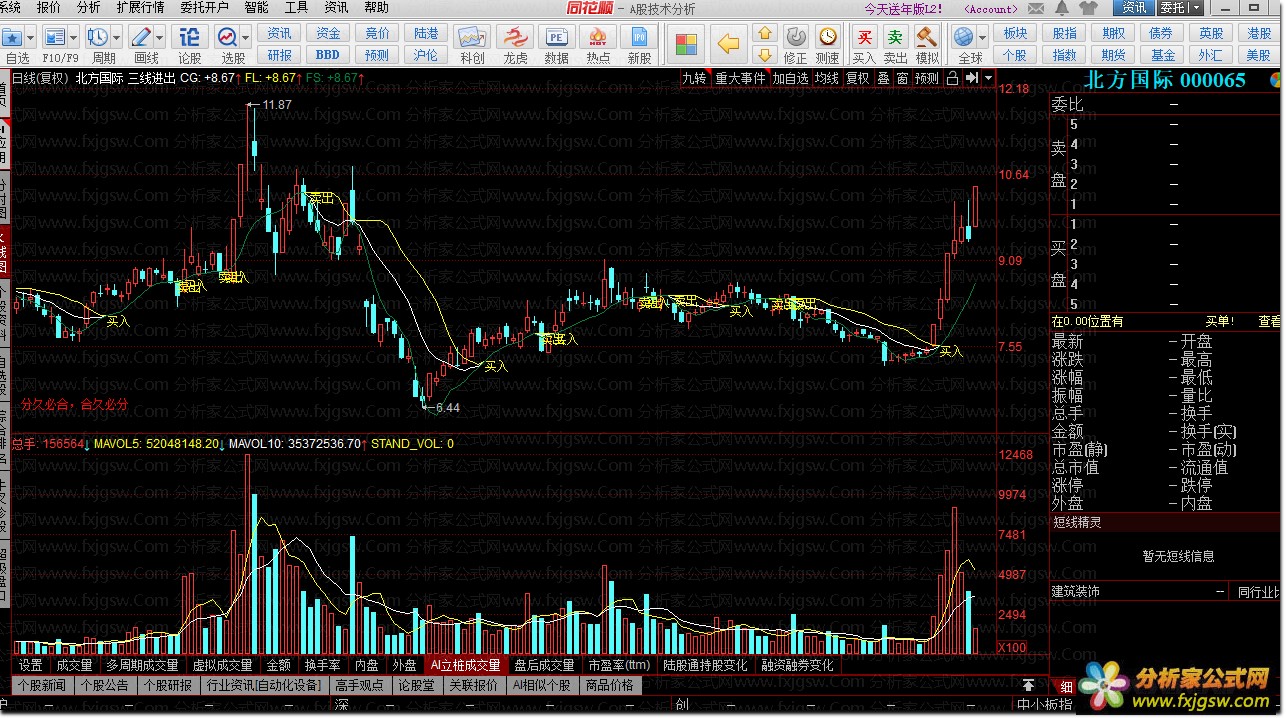
Task: Click the 周期 clock icon
Action: (x=98, y=37)
